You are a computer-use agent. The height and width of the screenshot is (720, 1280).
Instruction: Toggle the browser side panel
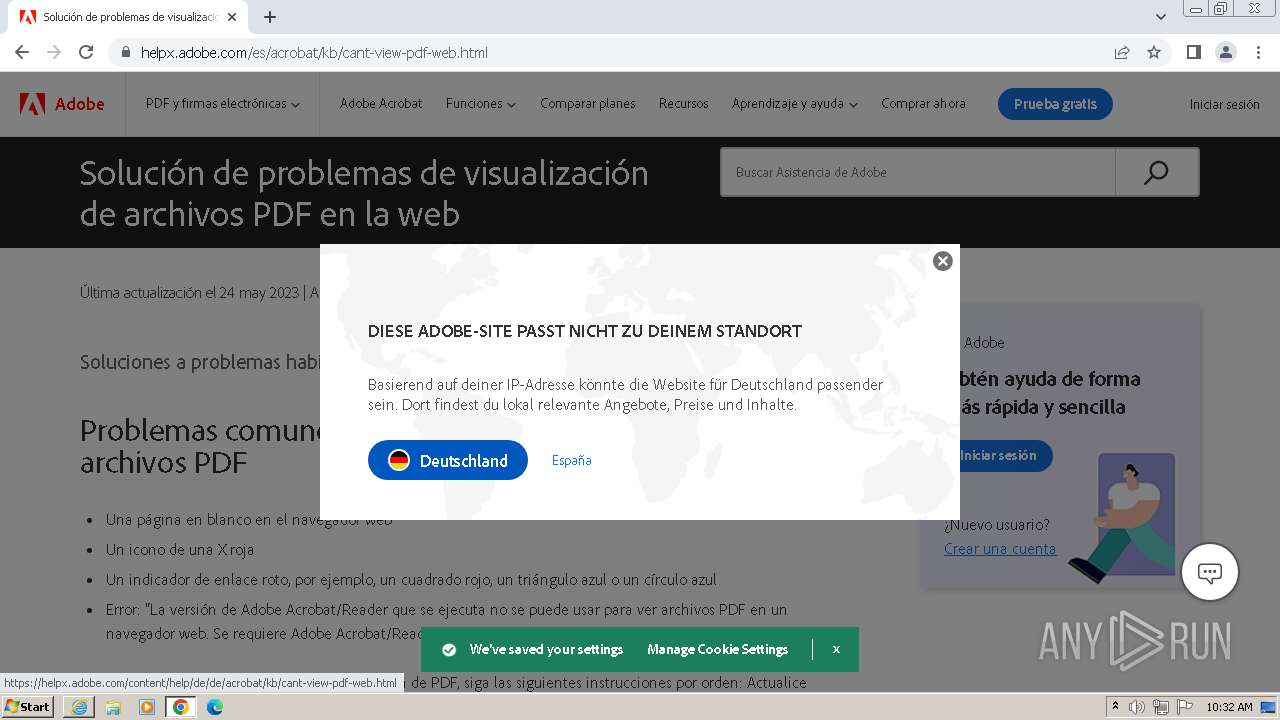pyautogui.click(x=1193, y=52)
